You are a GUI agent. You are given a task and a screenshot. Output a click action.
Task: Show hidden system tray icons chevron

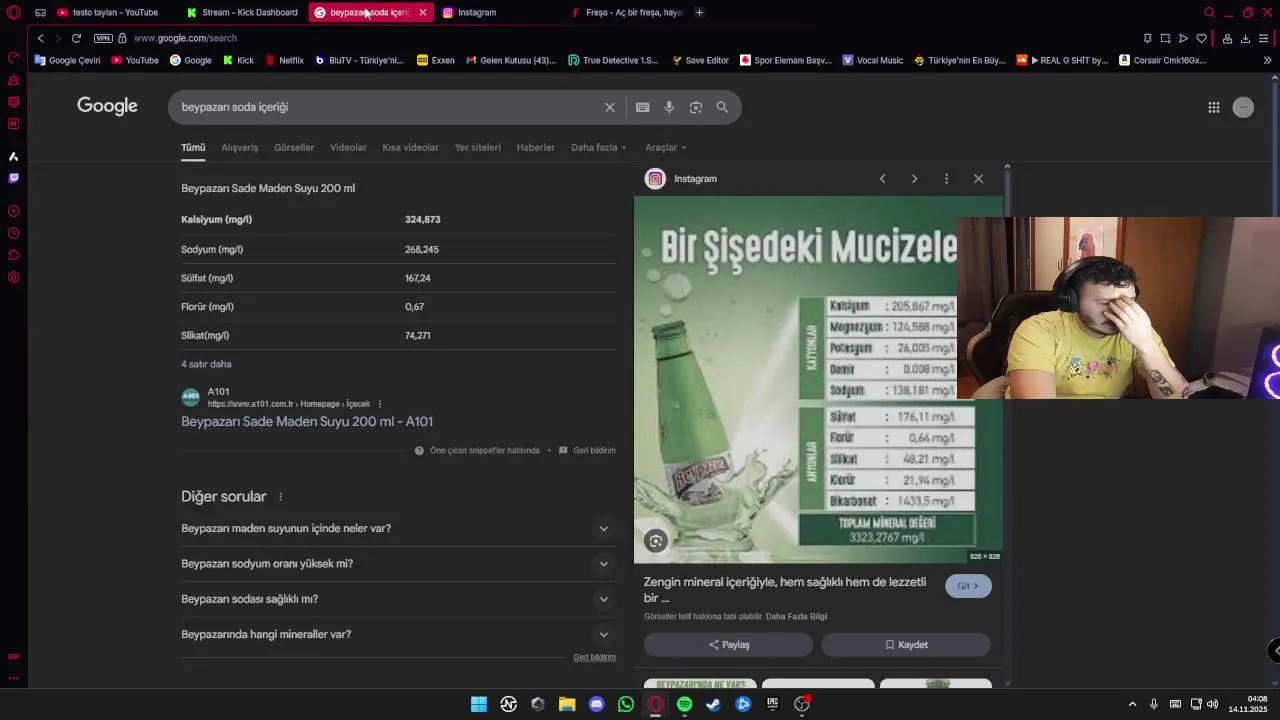click(x=1132, y=704)
